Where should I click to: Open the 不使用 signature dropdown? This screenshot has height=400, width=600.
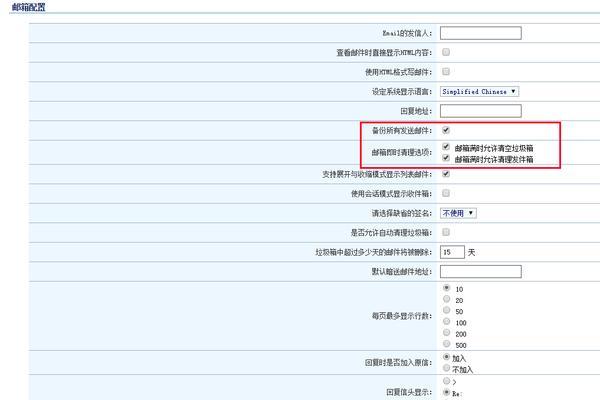(458, 213)
